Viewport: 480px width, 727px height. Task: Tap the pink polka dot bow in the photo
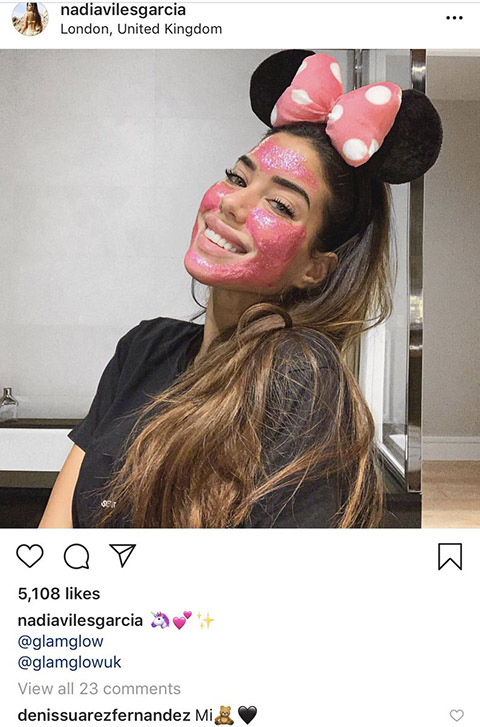click(x=338, y=108)
